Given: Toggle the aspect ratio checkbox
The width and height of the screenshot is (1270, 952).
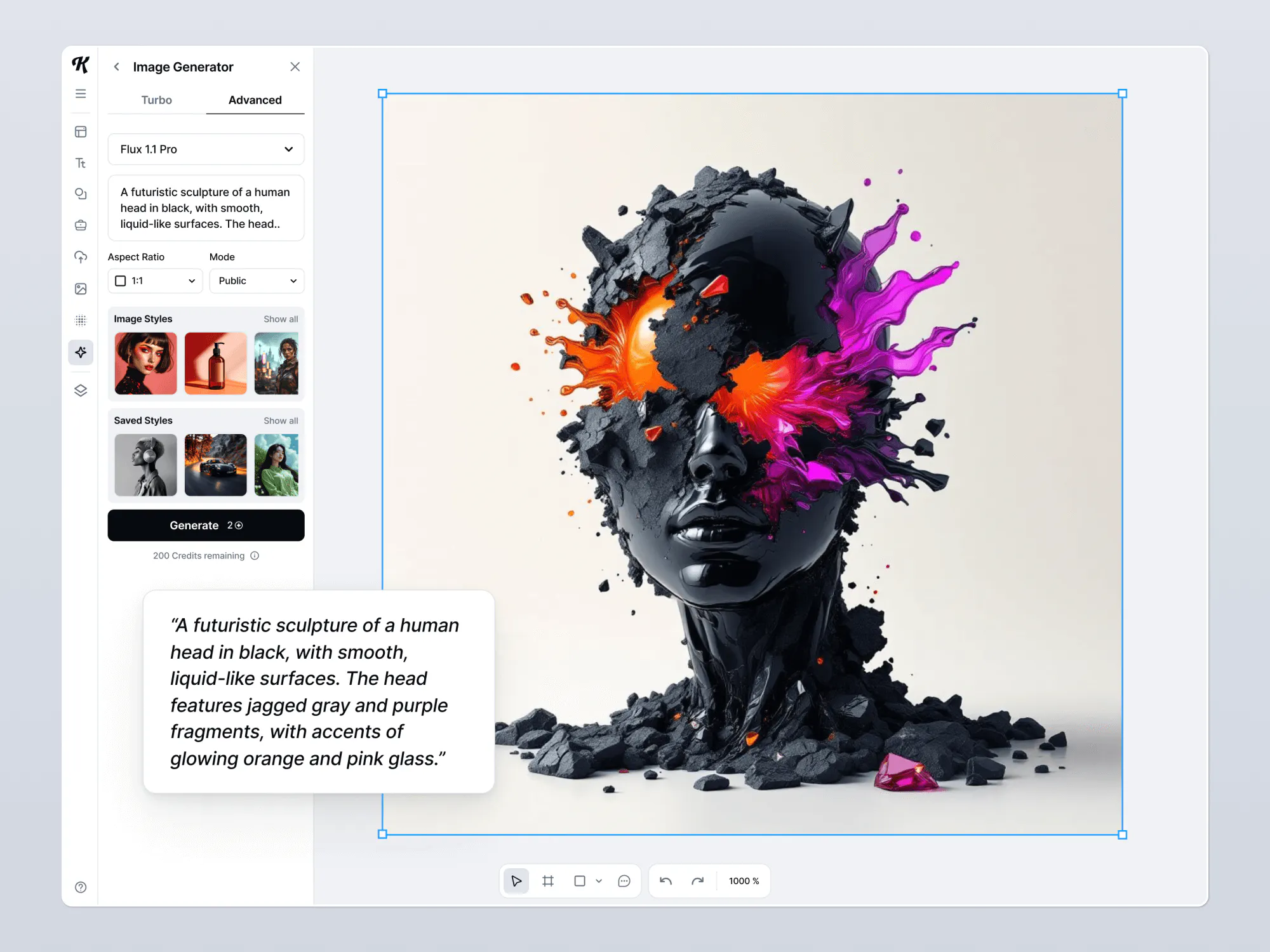Looking at the screenshot, I should [x=121, y=281].
